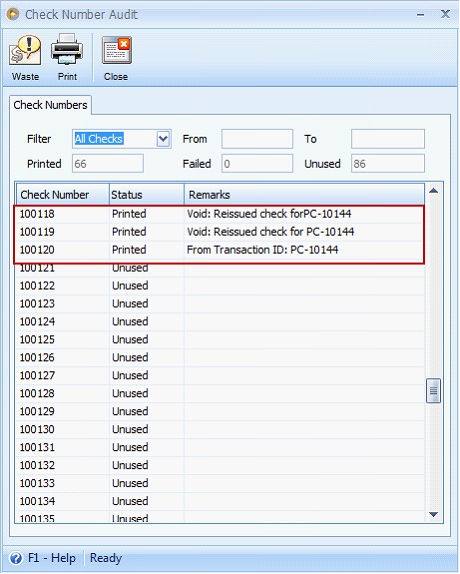Click the F1 - Help status bar text

point(52,558)
